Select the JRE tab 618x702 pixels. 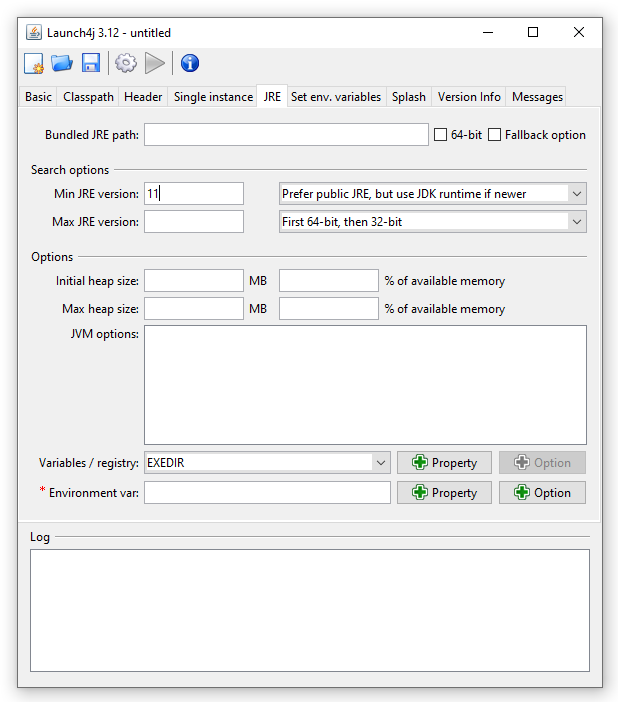pyautogui.click(x=272, y=96)
